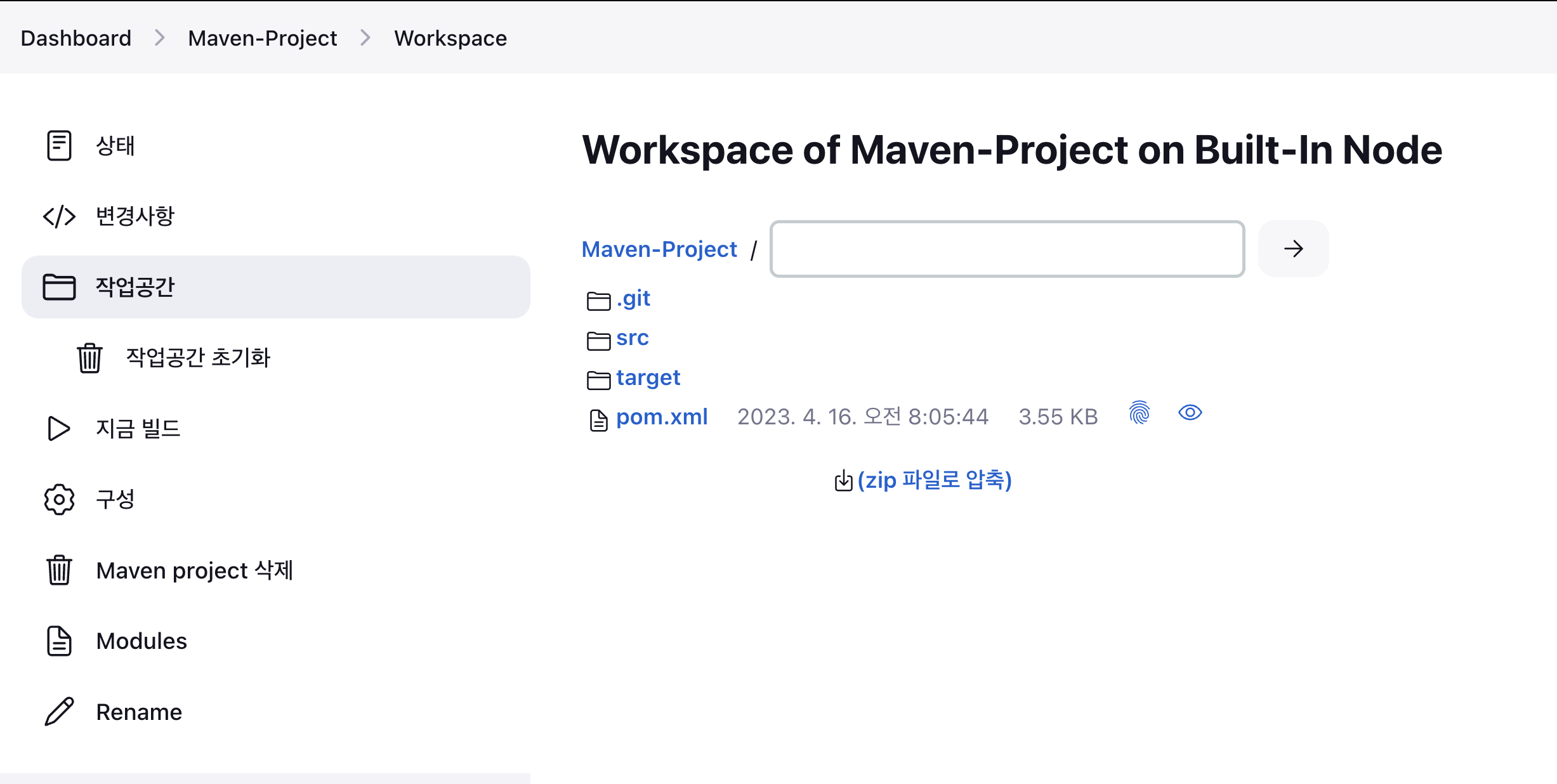
Task: Click the trash icon beside 작업공간 초기화
Action: 89,358
